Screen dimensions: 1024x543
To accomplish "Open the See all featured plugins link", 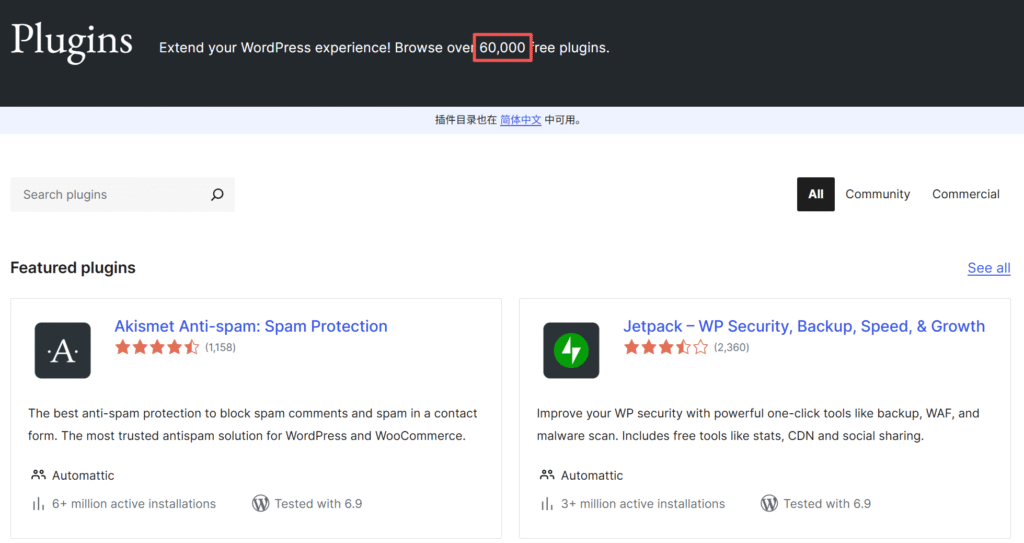I will tap(989, 268).
